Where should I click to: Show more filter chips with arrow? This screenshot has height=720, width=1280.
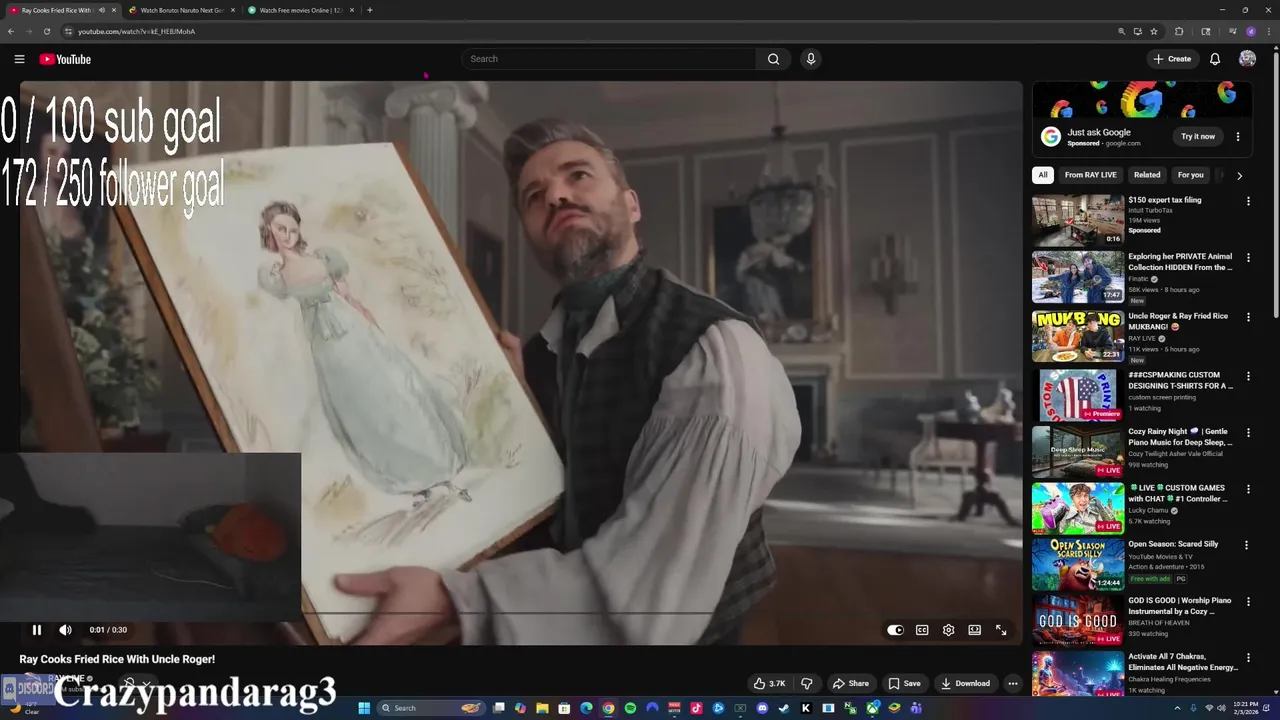[1239, 175]
